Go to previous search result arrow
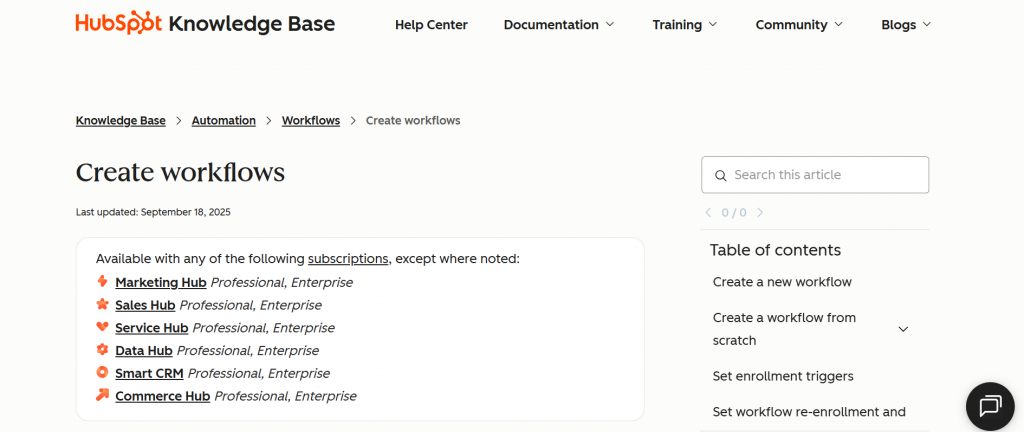 point(709,212)
